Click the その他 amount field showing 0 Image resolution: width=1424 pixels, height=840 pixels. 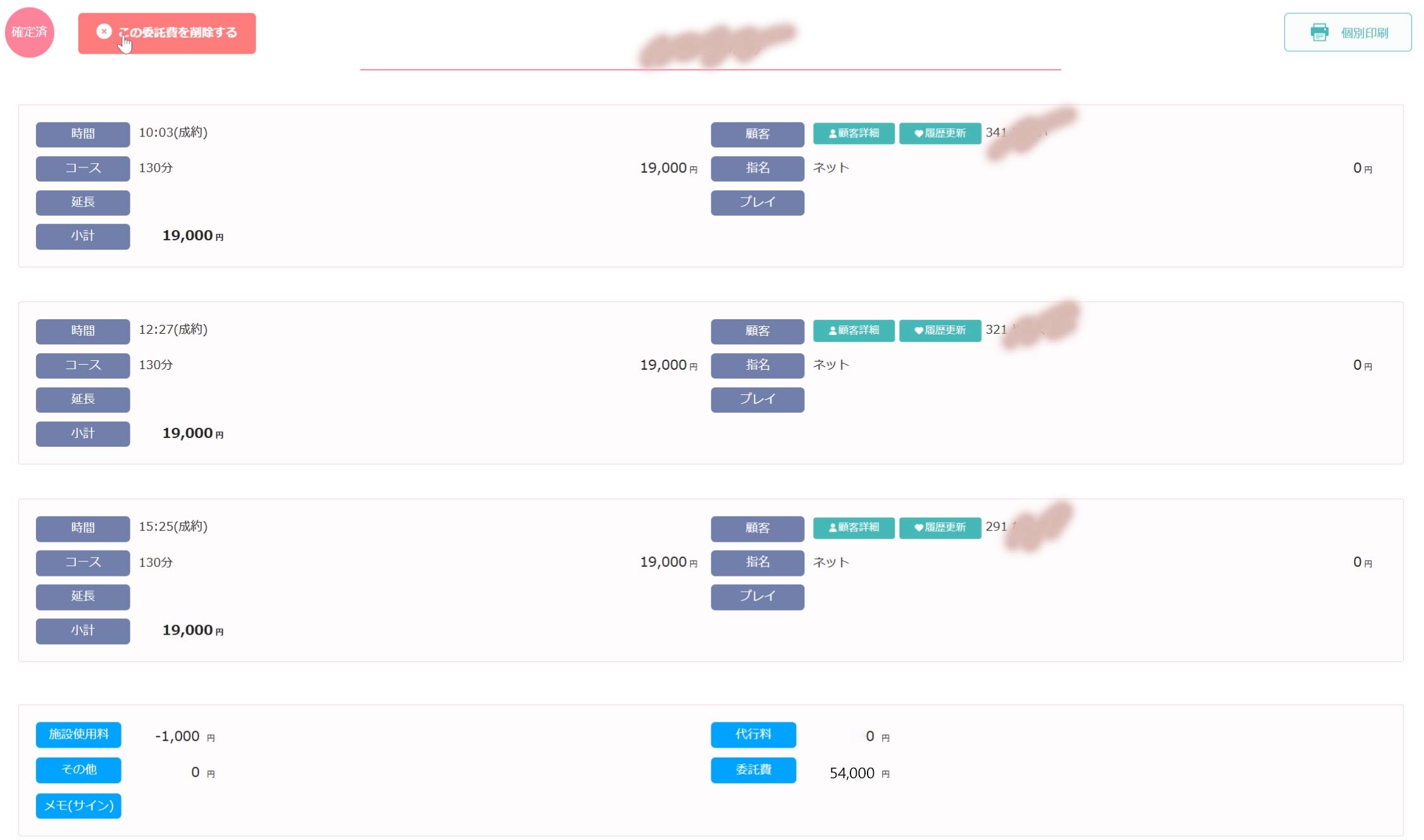click(x=195, y=772)
